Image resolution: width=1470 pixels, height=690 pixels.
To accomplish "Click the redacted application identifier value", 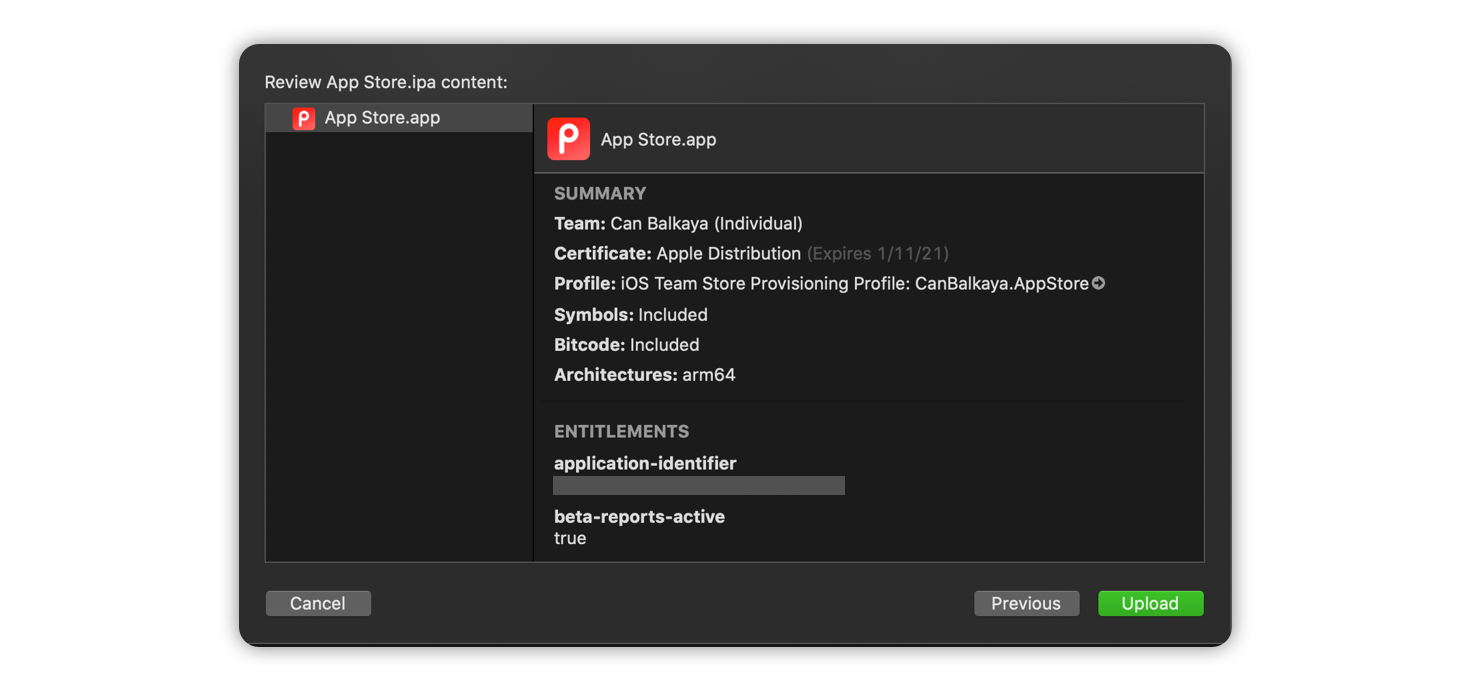I will [699, 485].
